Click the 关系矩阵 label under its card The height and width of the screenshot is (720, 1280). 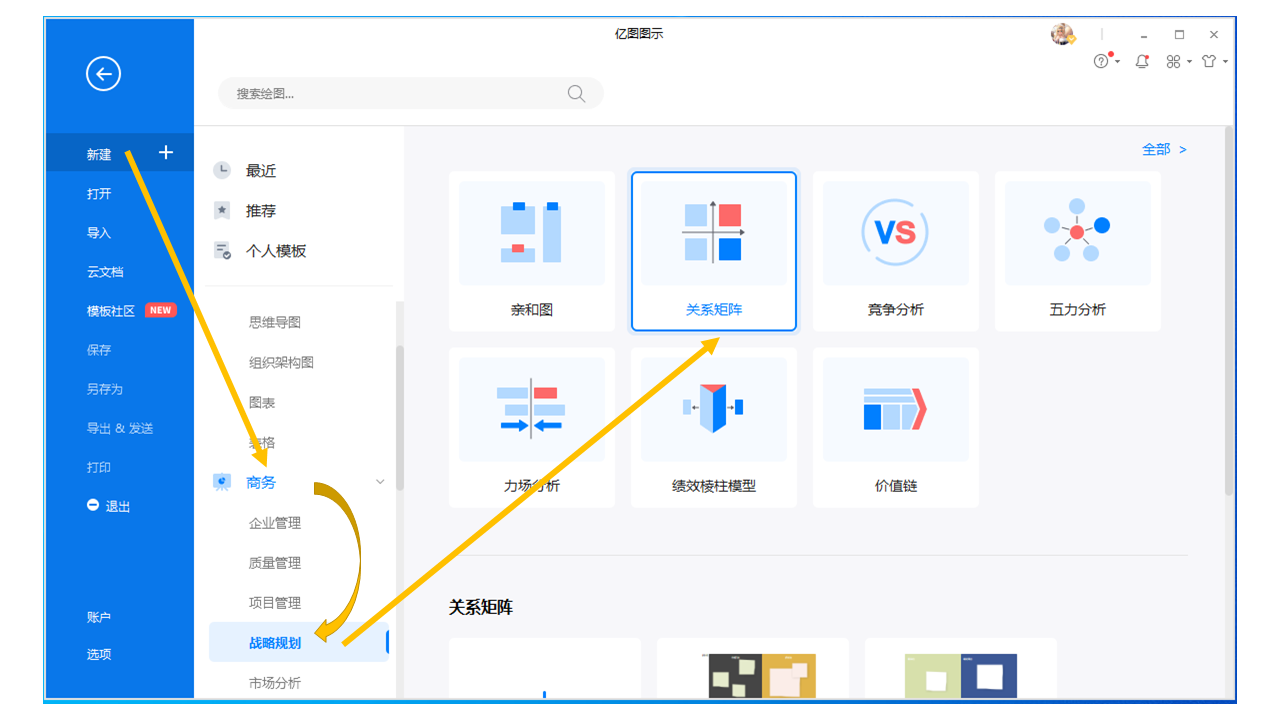coord(714,310)
